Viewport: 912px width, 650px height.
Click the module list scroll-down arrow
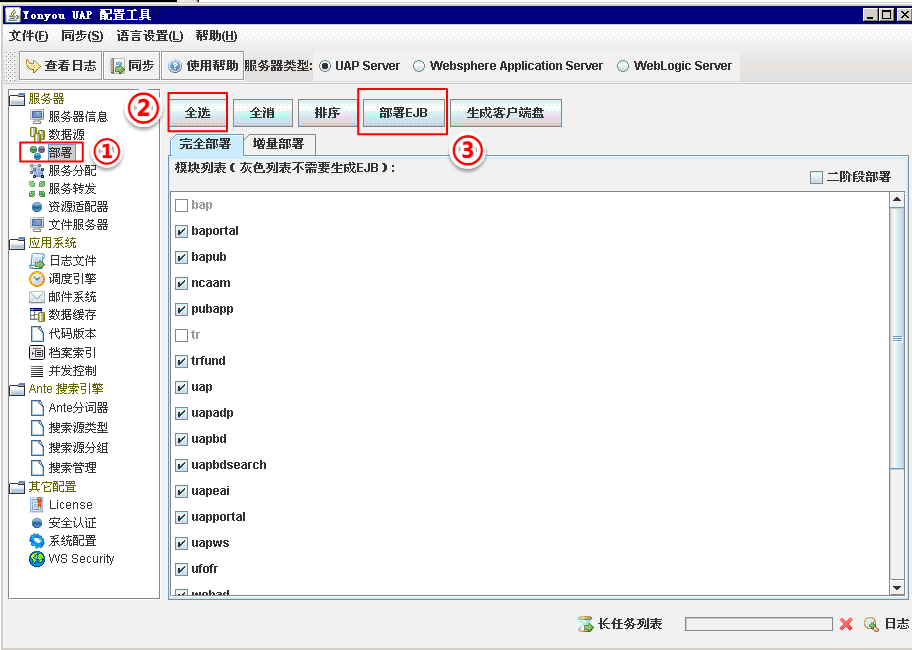tap(897, 588)
